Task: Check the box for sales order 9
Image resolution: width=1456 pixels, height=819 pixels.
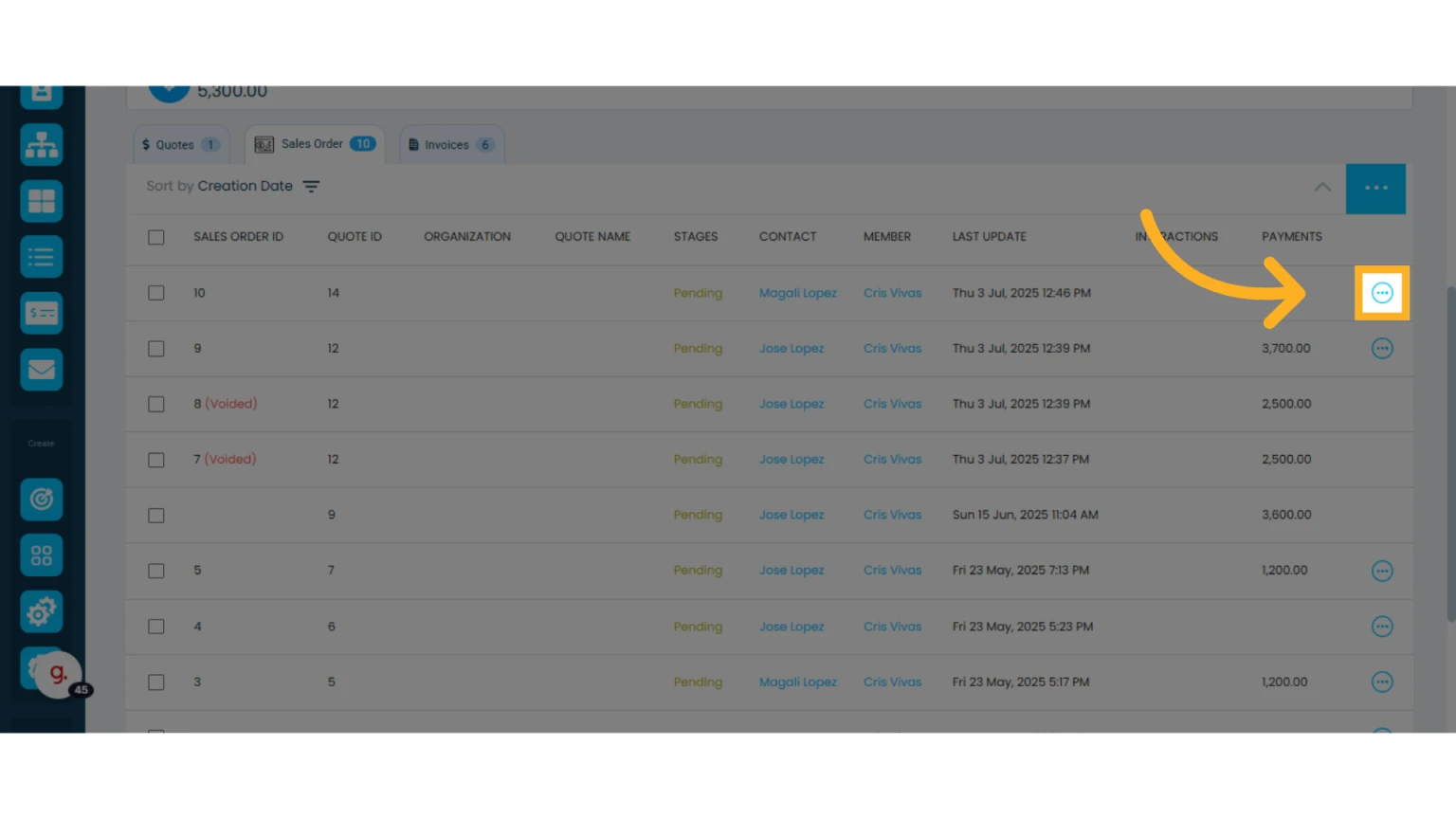Action: point(156,349)
